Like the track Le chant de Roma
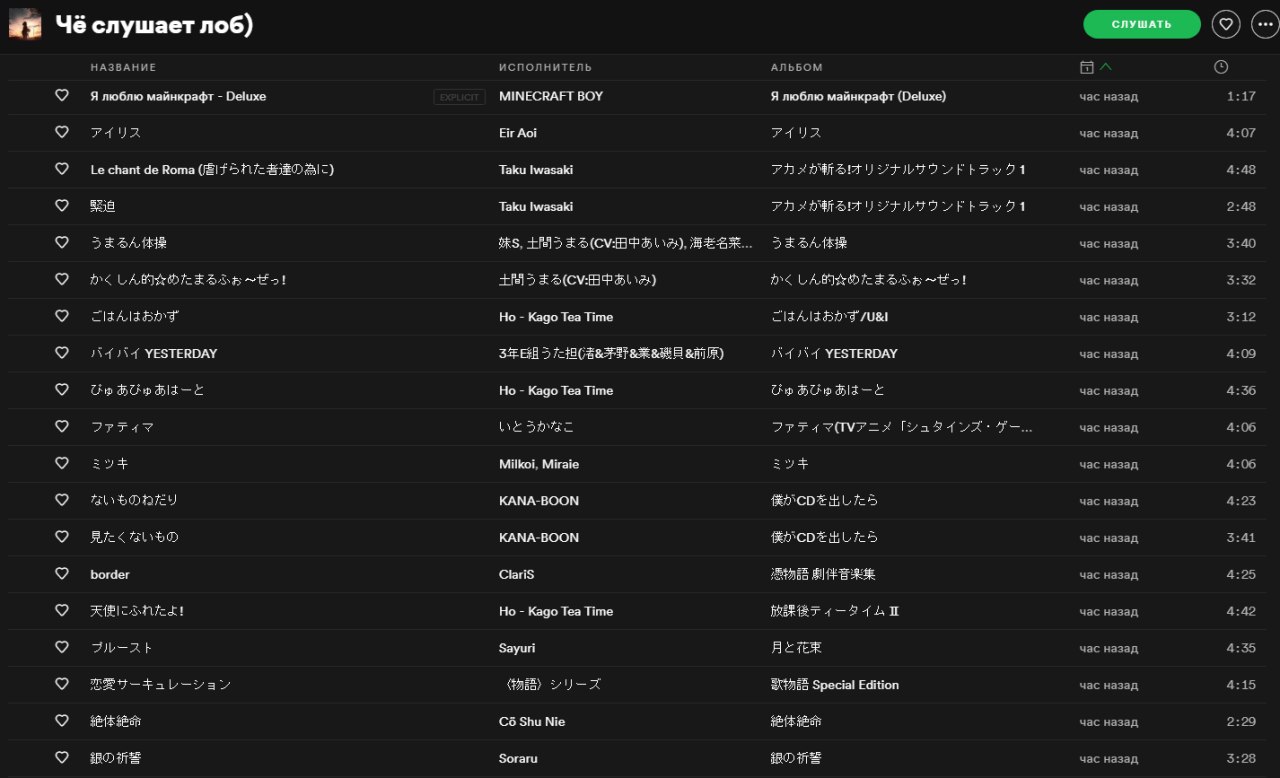This screenshot has width=1280, height=778. 62,169
